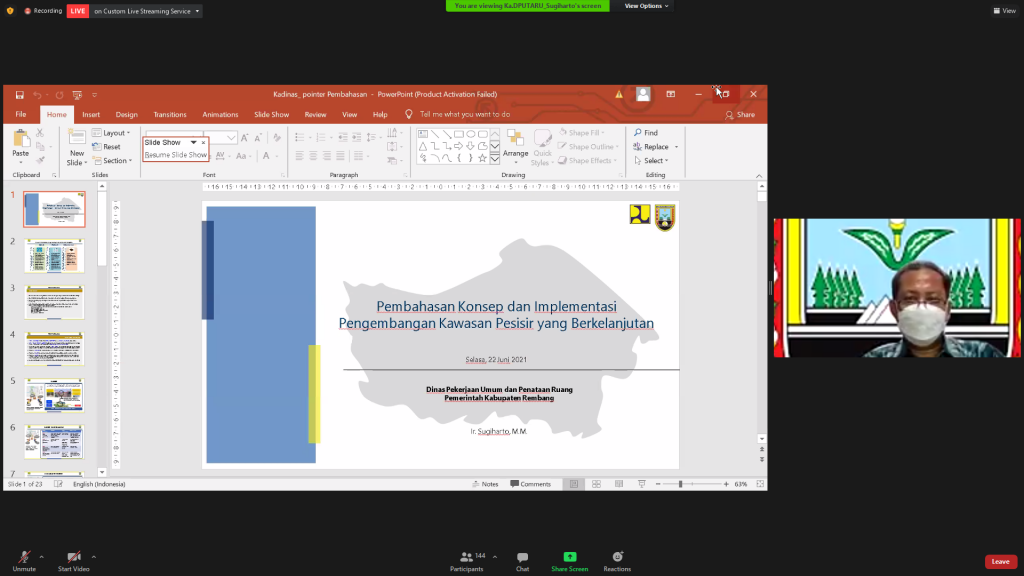Viewport: 1024px width, 576px height.
Task: Click Resume Slide Show
Action: [175, 155]
